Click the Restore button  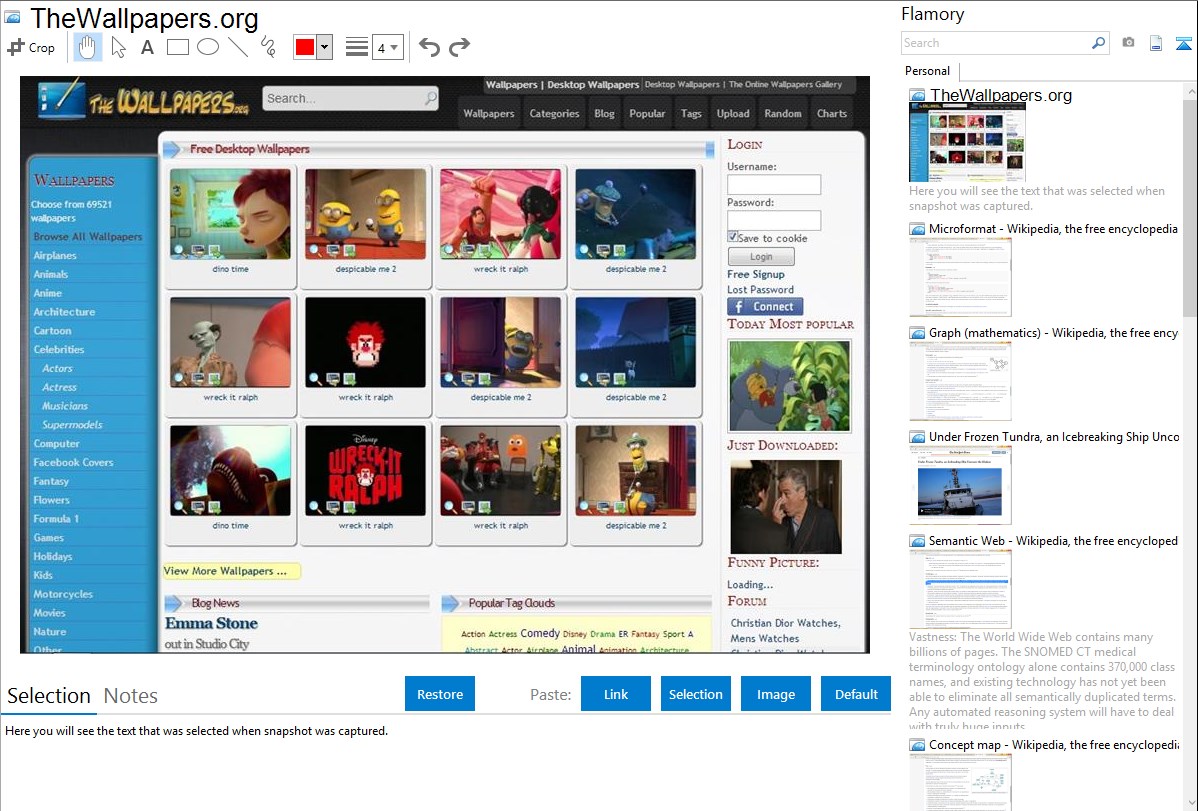[439, 694]
